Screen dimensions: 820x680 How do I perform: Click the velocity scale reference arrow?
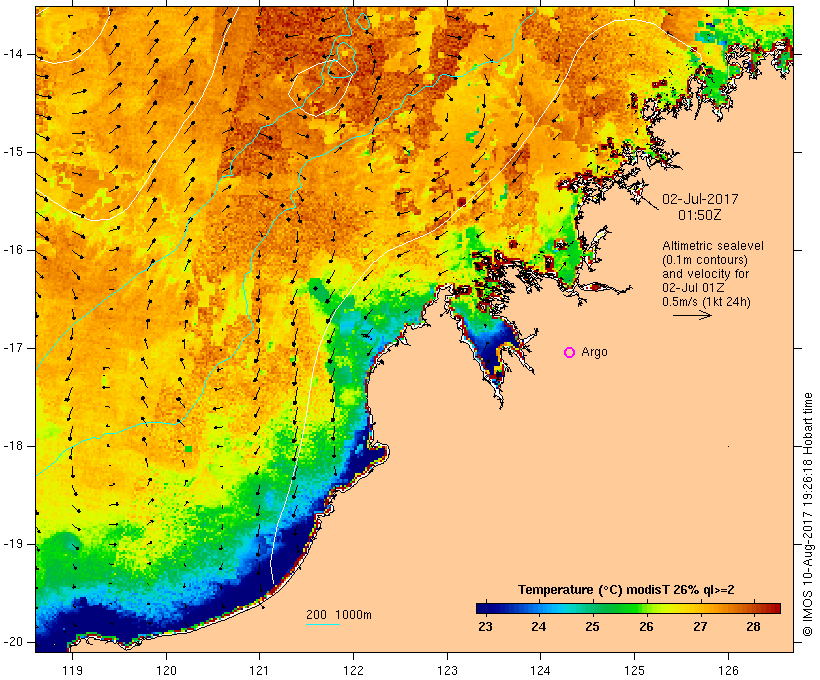(692, 315)
